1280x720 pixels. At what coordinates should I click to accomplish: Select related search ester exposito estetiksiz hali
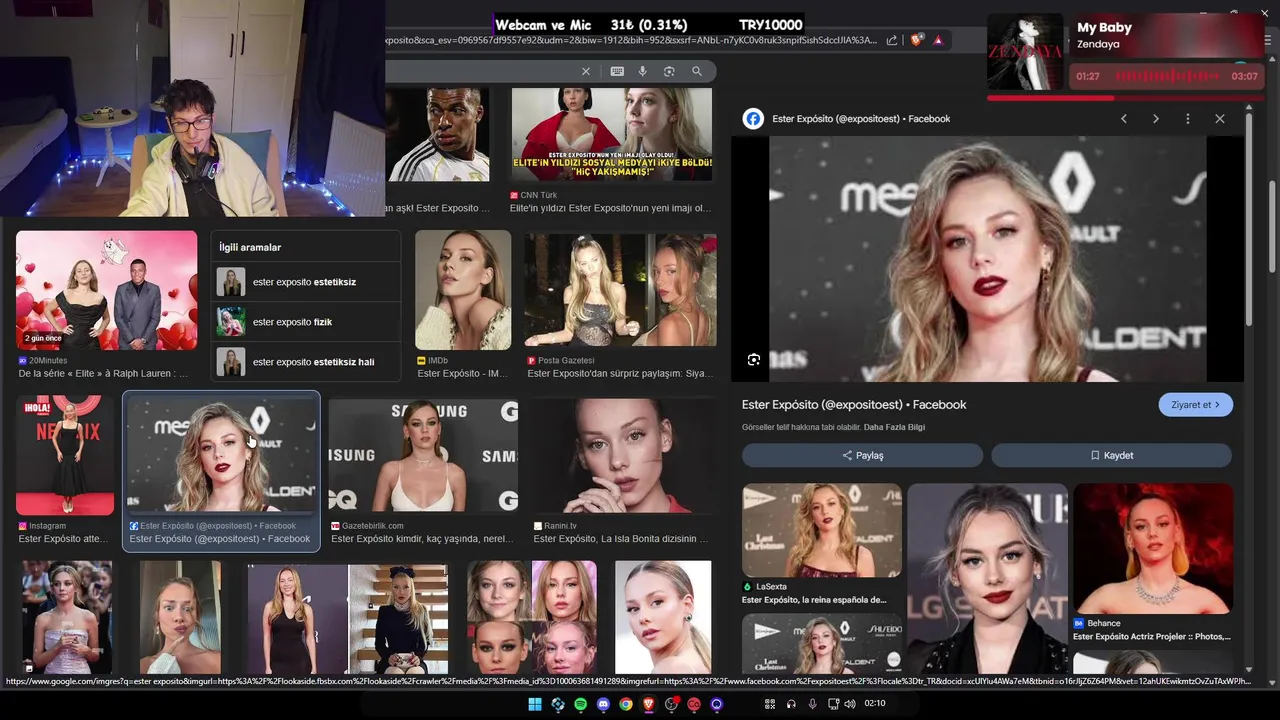(305, 361)
